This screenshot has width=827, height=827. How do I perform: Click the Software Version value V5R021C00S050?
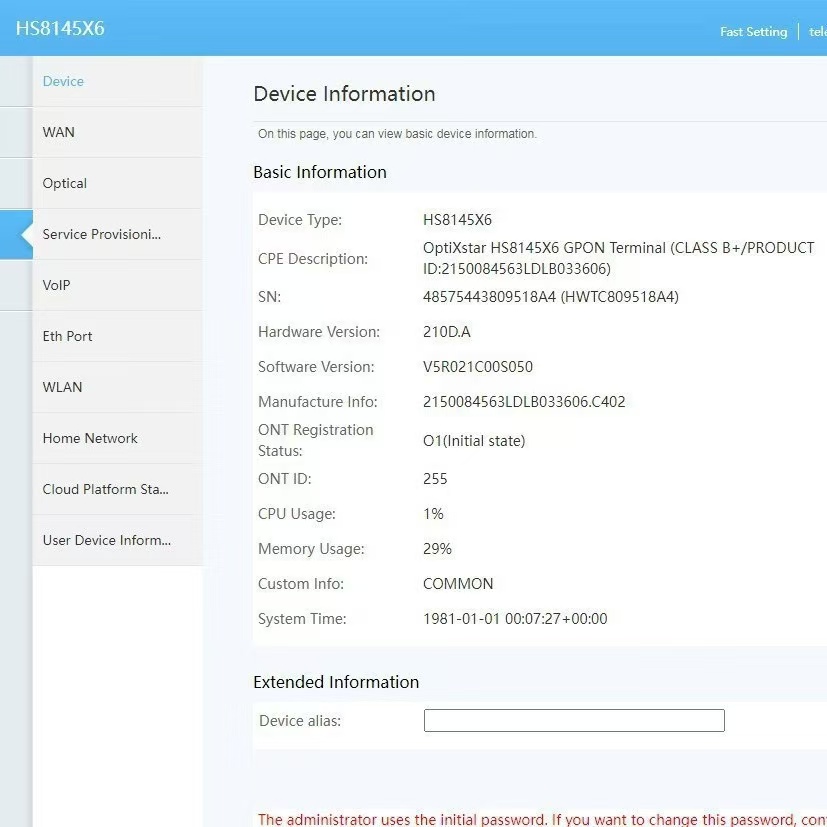tap(477, 367)
